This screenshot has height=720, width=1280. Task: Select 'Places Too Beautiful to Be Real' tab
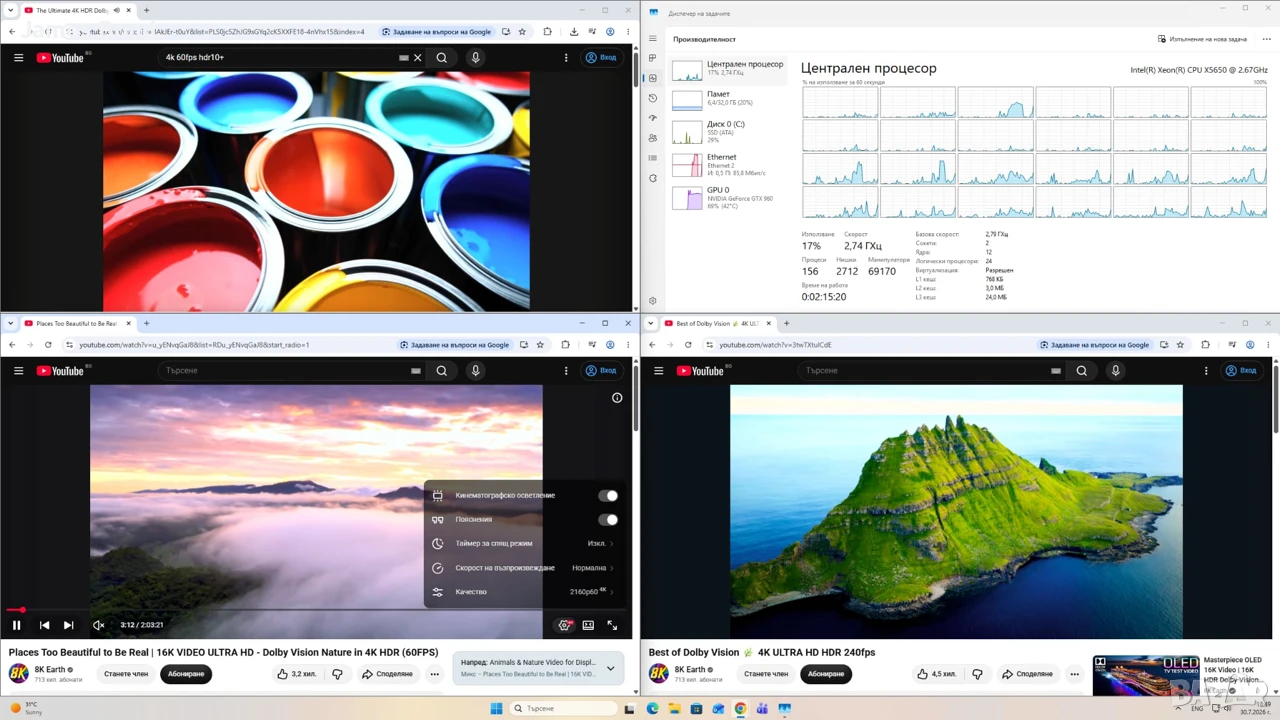pyautogui.click(x=78, y=323)
